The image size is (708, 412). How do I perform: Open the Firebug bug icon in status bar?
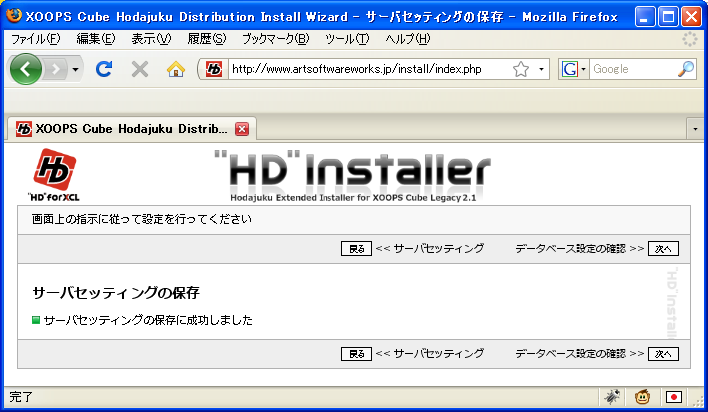click(x=611, y=397)
